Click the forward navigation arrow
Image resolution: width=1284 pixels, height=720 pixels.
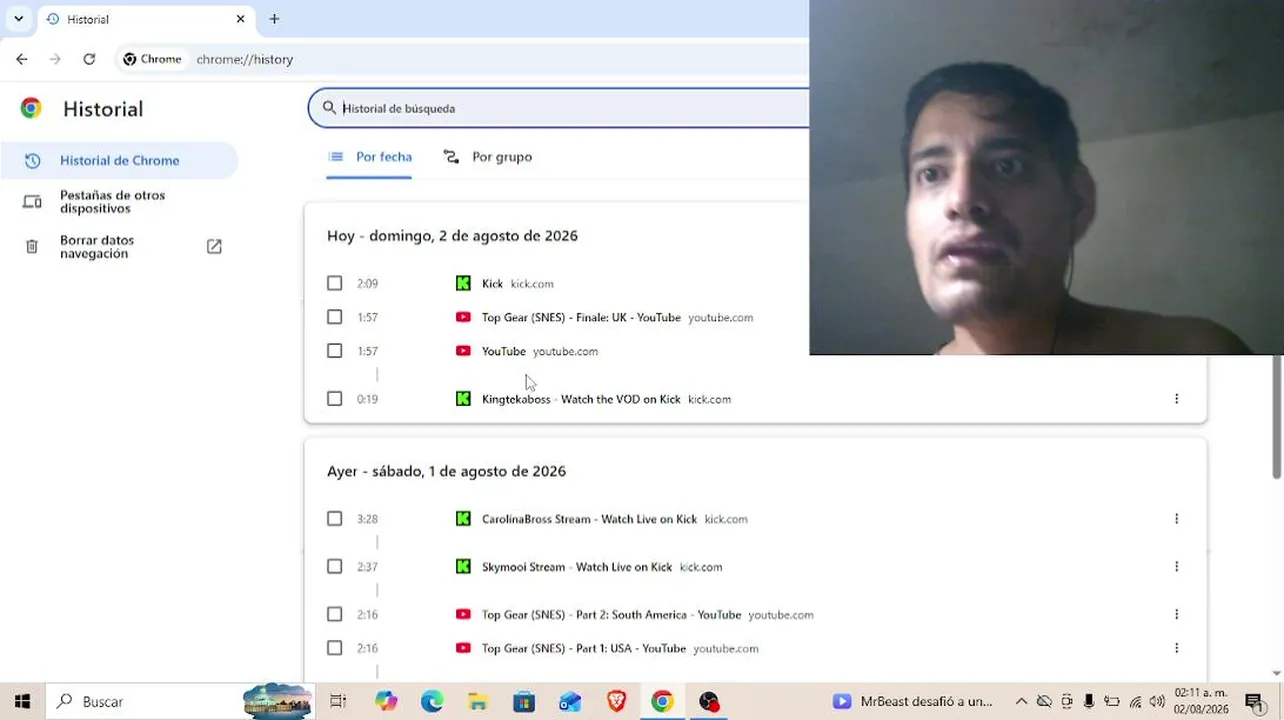pos(55,59)
